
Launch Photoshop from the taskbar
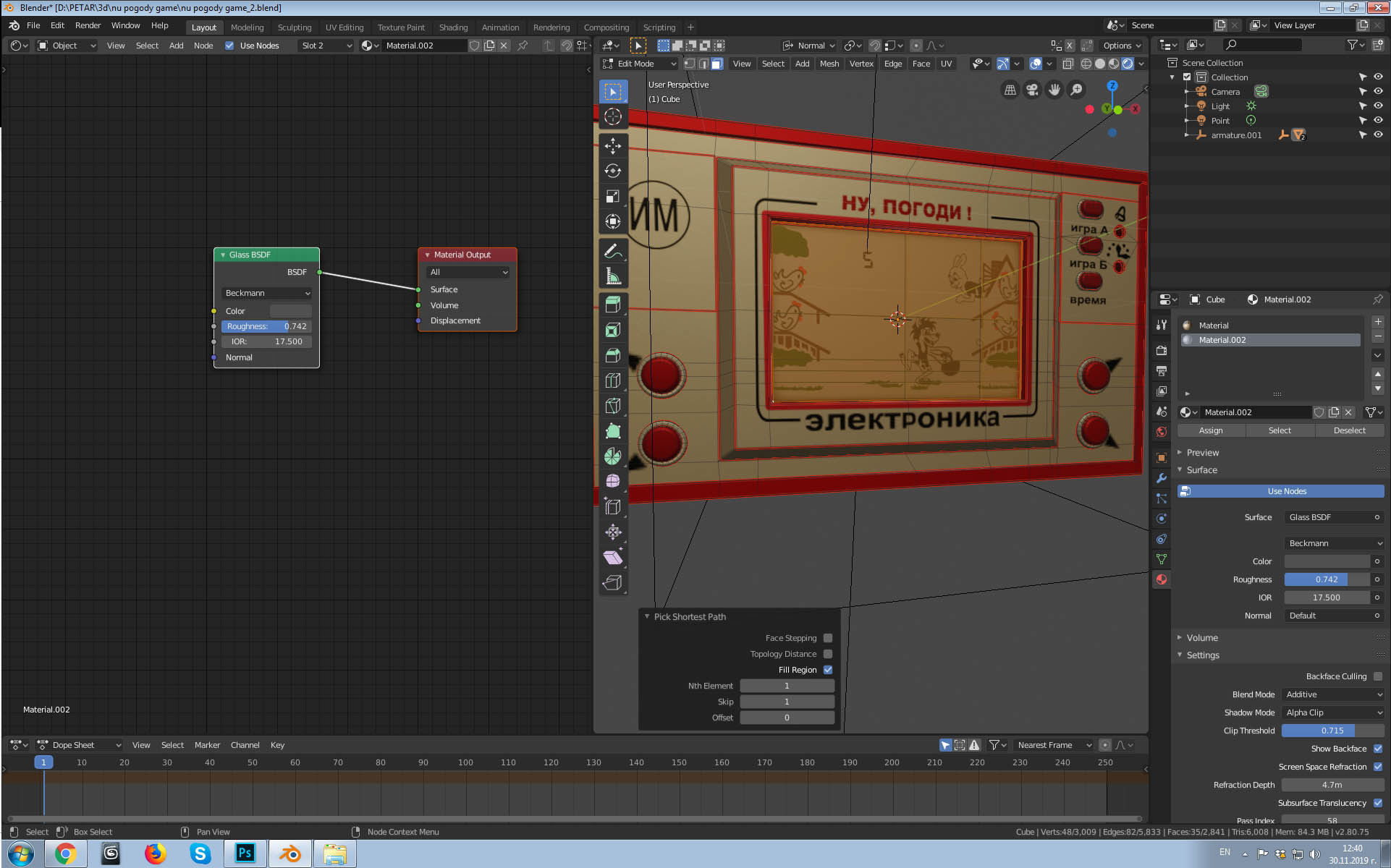click(x=245, y=854)
